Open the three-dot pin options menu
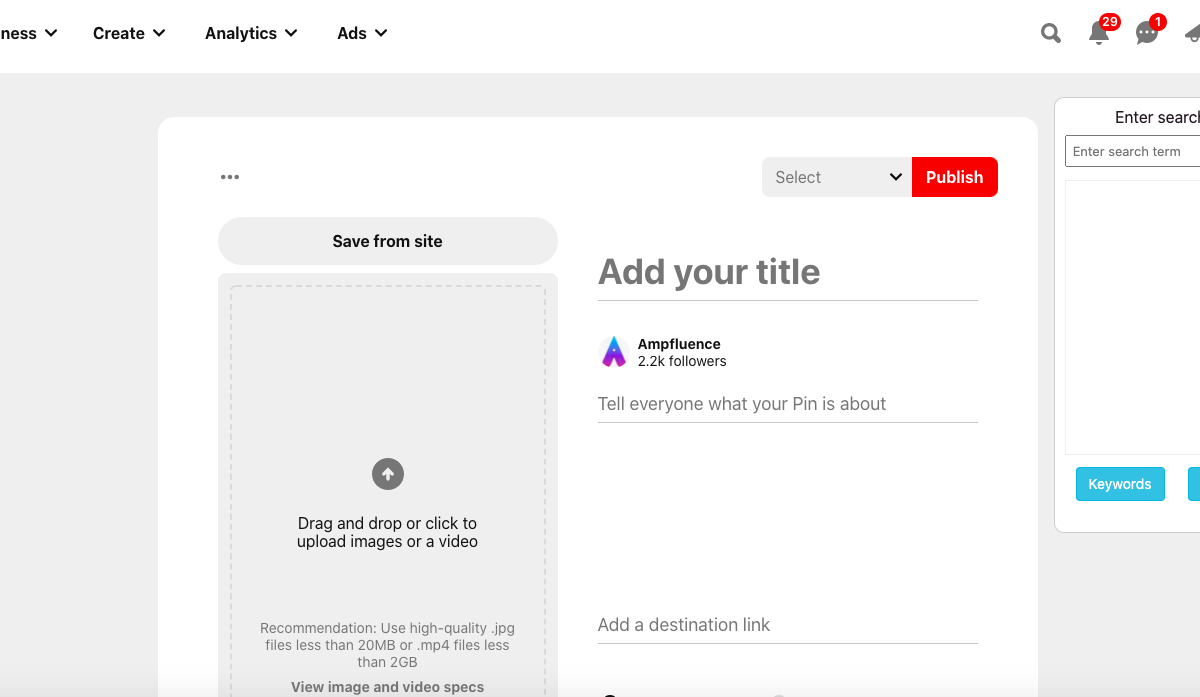The image size is (1200, 697). (230, 177)
